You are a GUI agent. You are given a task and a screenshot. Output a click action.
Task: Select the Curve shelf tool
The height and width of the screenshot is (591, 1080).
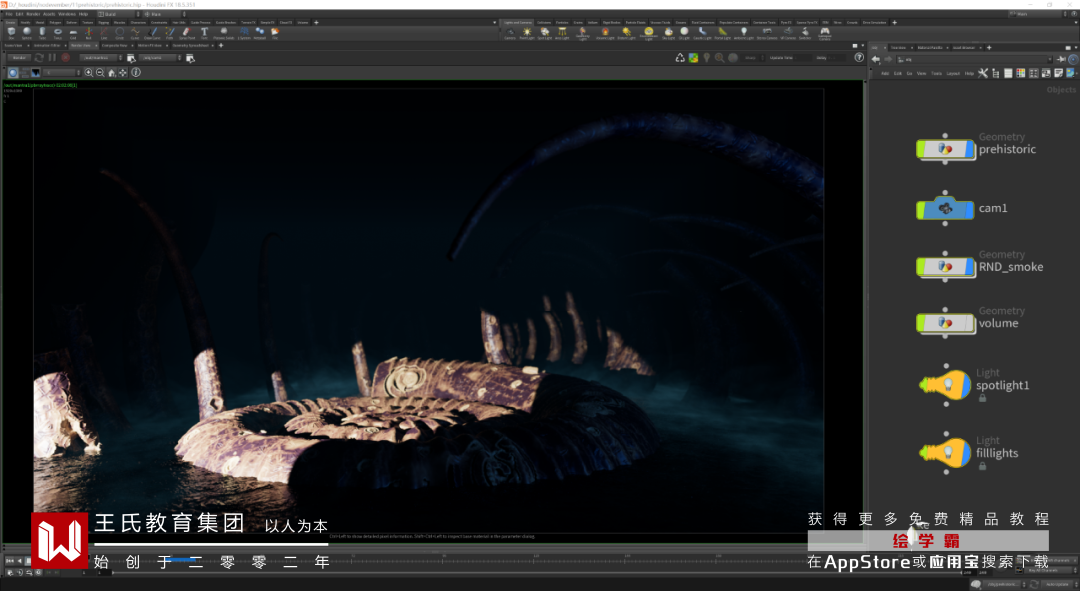pyautogui.click(x=135, y=32)
